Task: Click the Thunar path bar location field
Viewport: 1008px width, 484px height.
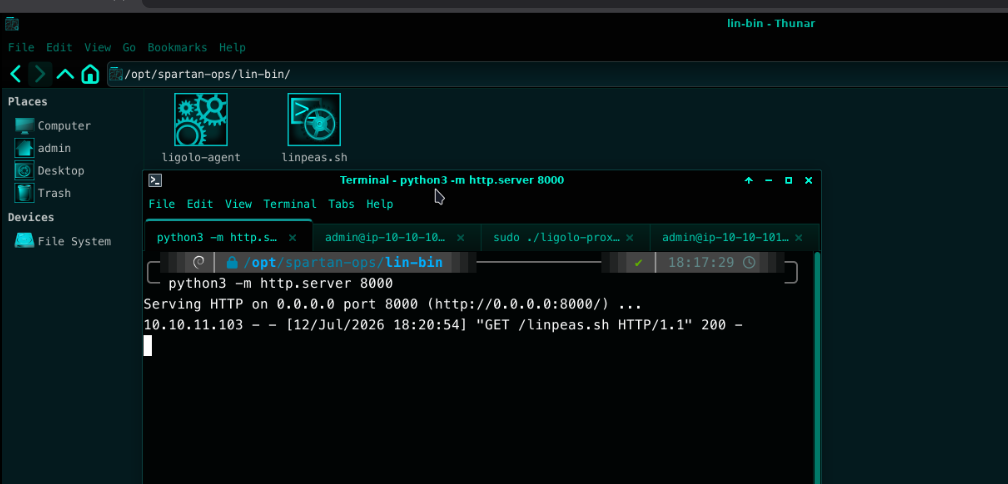Action: (557, 74)
